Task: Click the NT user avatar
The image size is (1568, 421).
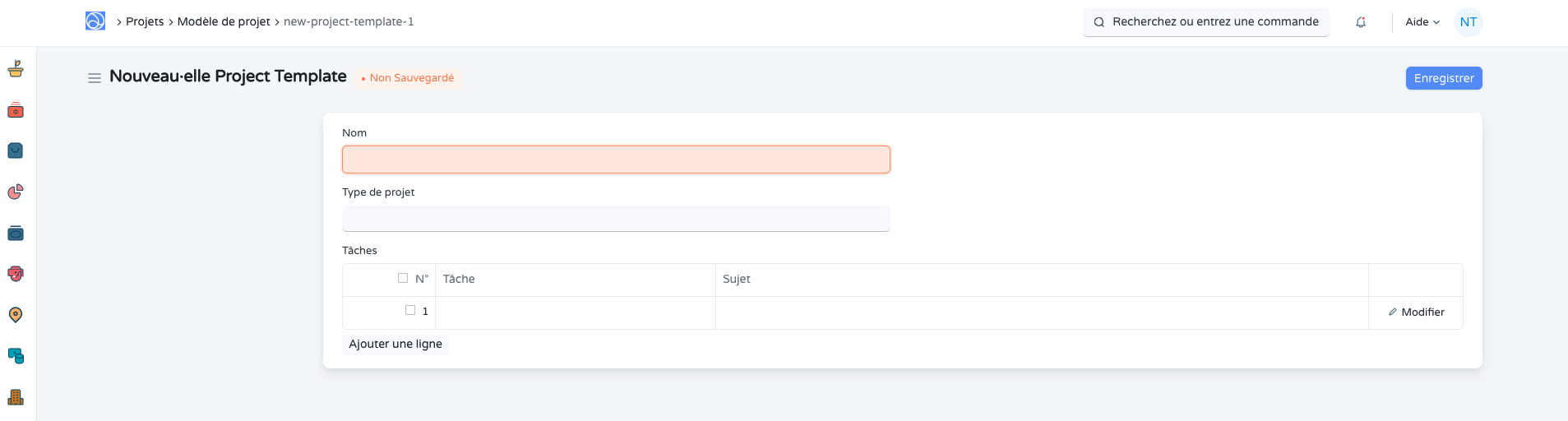Action: click(1468, 22)
